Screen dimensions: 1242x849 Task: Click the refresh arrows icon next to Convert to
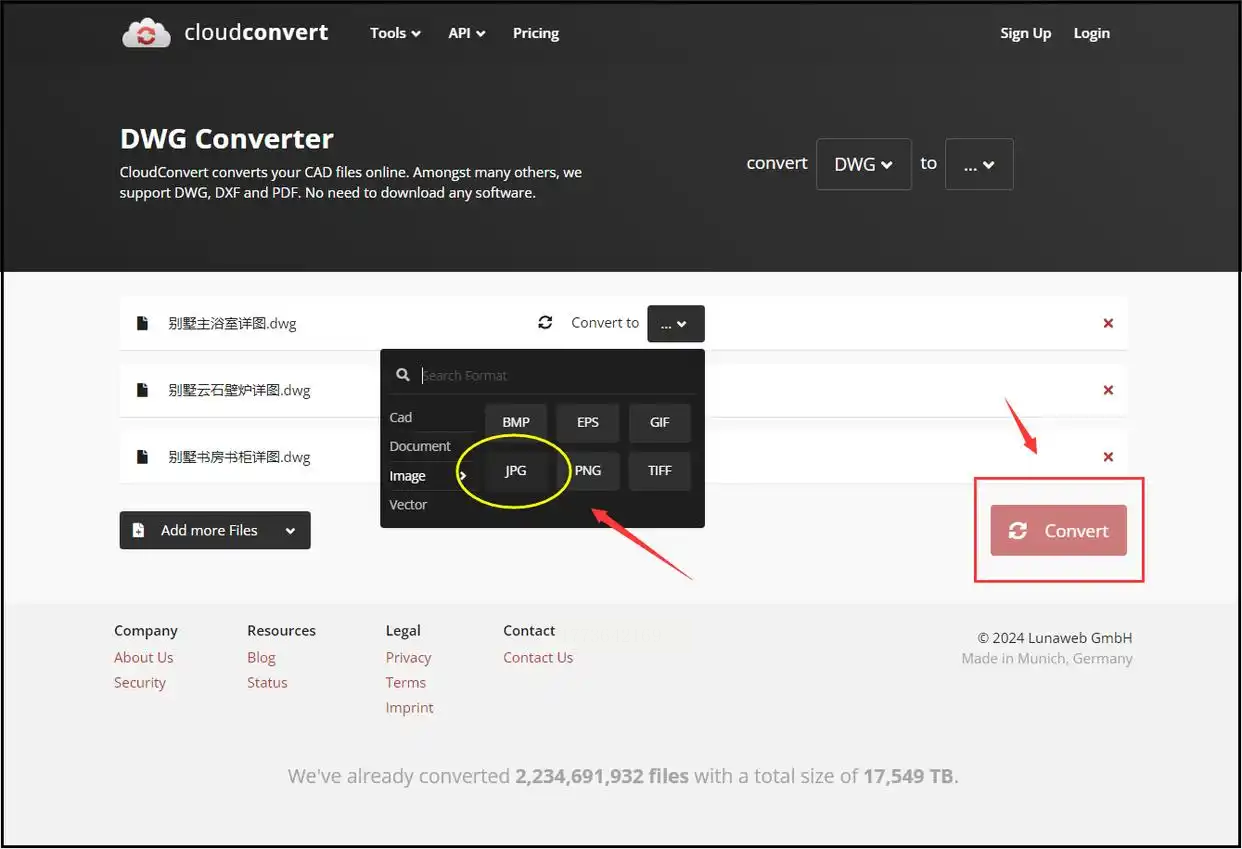[x=545, y=322]
